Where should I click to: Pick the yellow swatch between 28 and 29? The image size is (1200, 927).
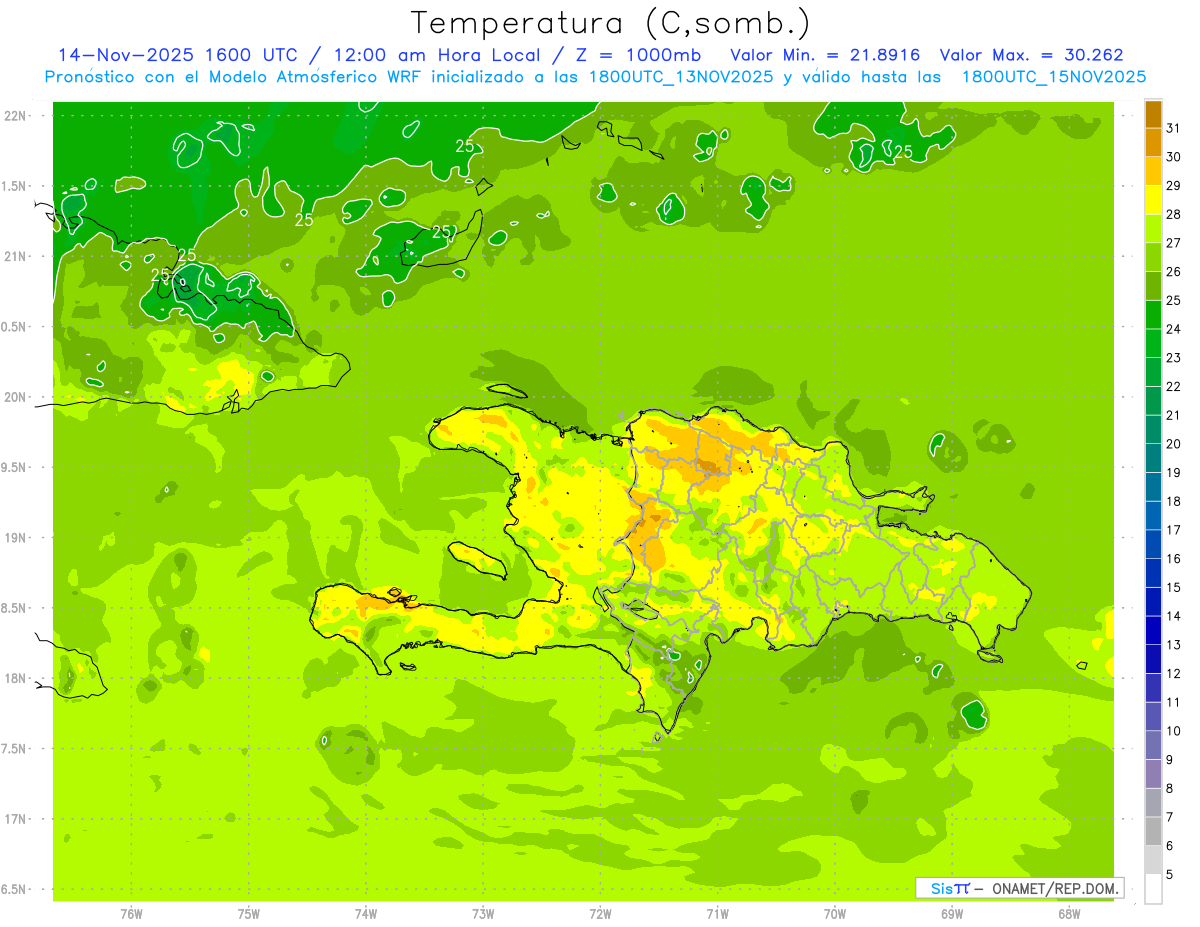1153,200
